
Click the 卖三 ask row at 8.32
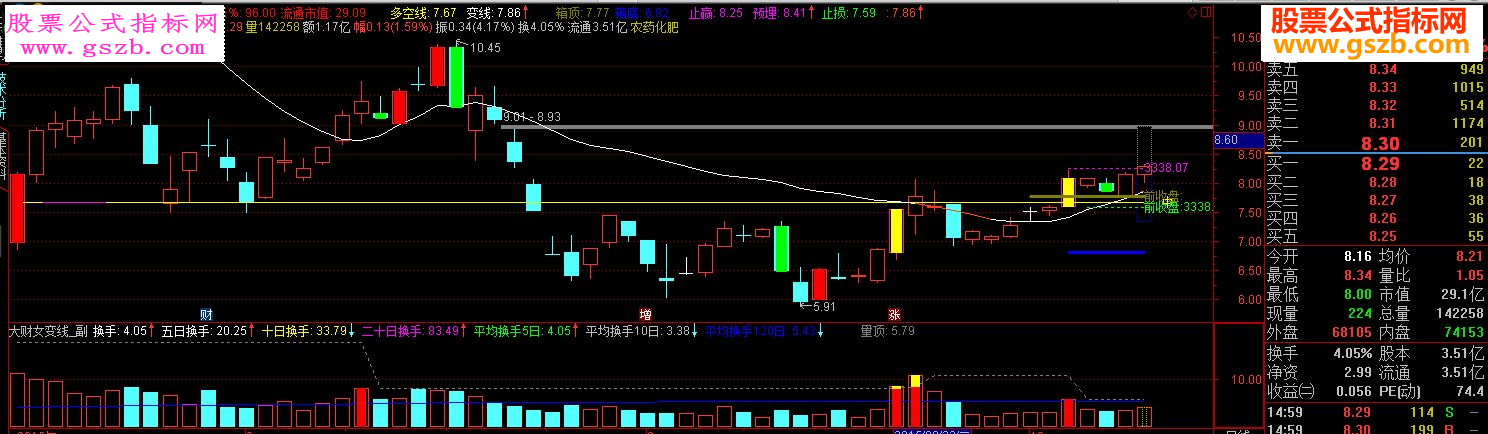click(1376, 105)
